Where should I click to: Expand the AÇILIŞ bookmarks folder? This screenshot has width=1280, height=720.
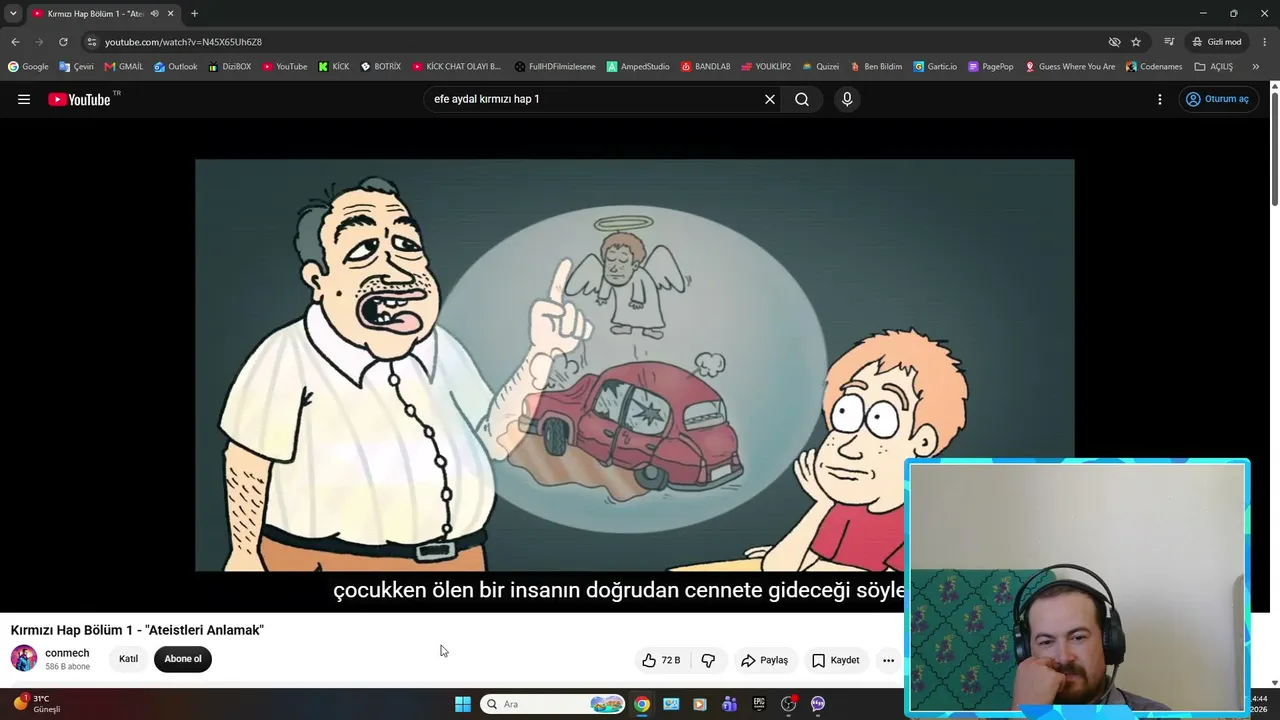1214,67
